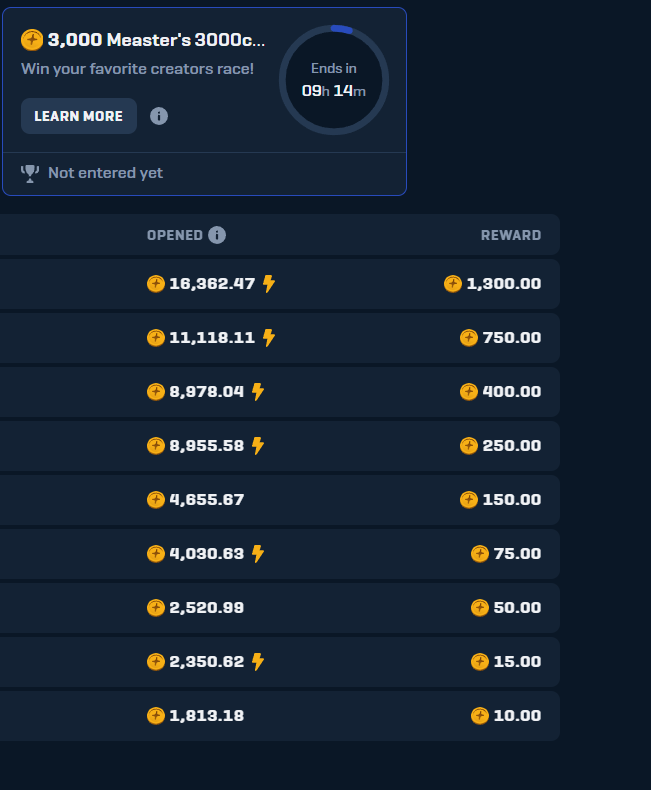Click the coin icon before 11,118.11
Image resolution: width=651 pixels, height=790 pixels.
[156, 338]
